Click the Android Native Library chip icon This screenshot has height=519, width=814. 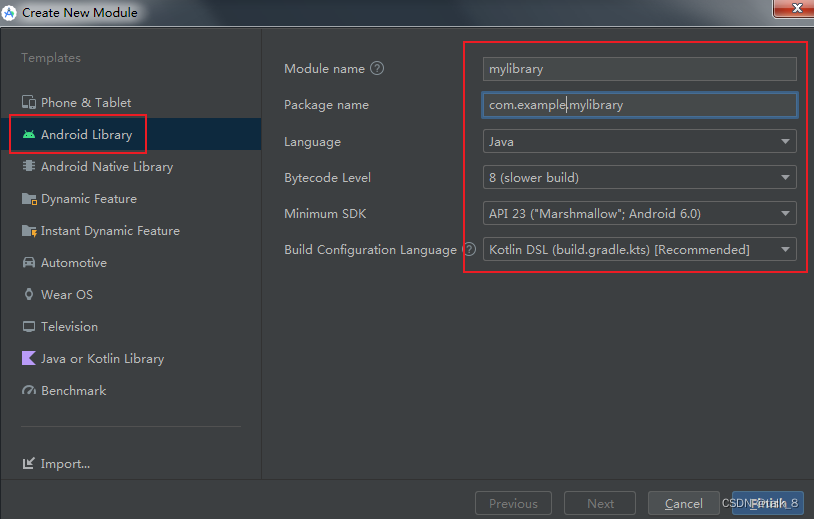tap(29, 166)
